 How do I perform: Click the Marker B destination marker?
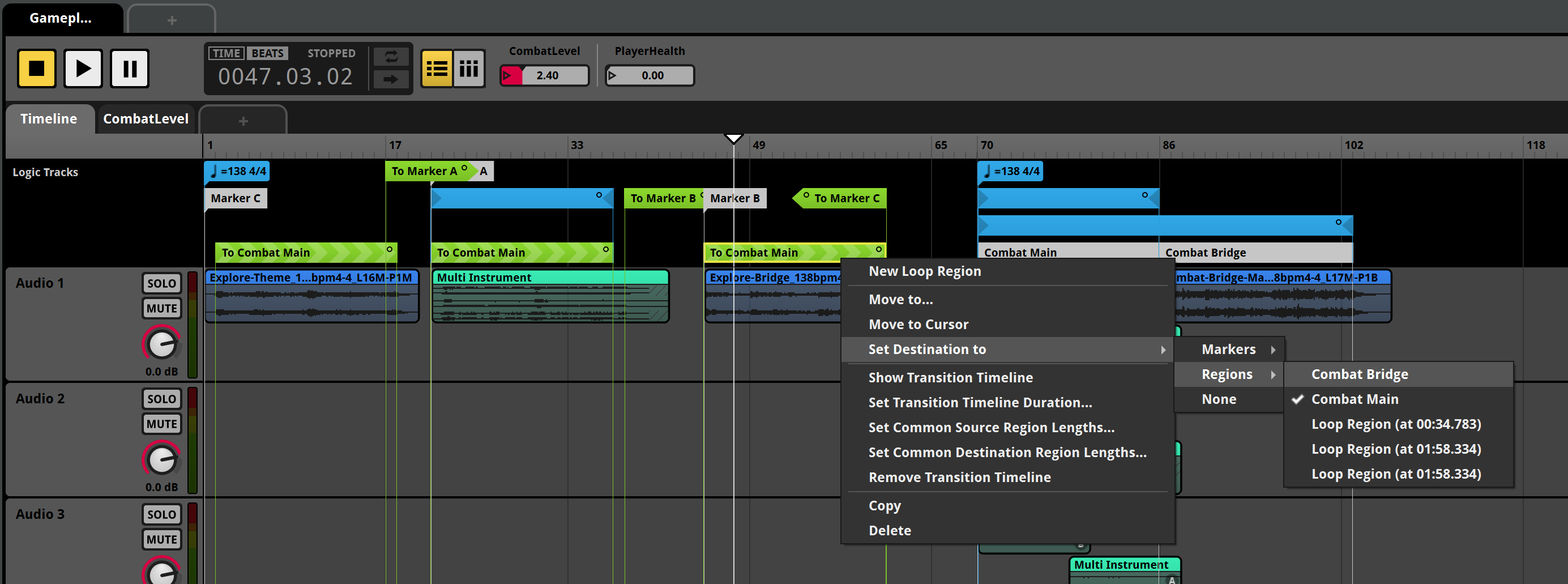click(x=734, y=198)
